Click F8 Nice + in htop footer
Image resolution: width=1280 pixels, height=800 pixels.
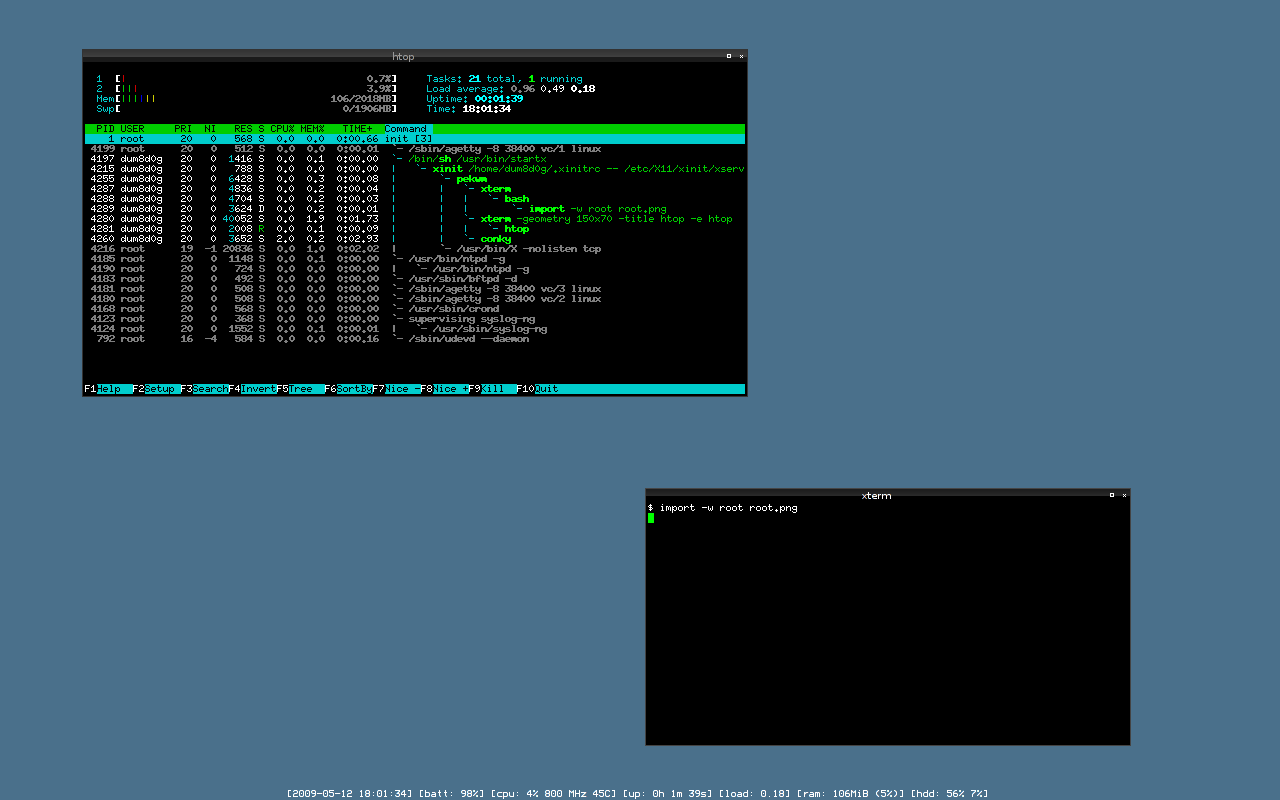(444, 389)
